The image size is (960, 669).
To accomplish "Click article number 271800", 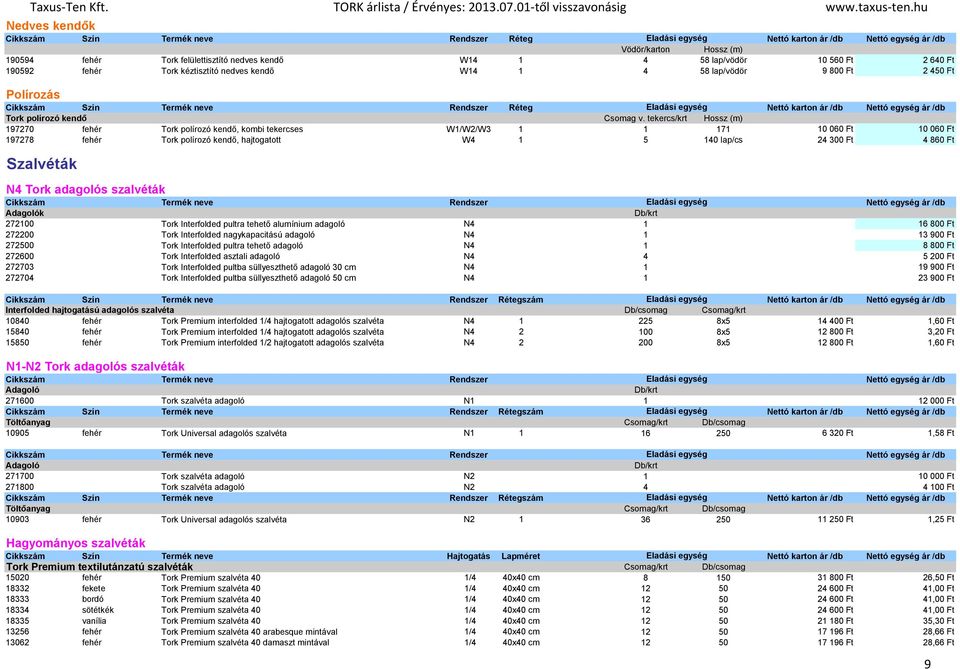I will point(20,487).
